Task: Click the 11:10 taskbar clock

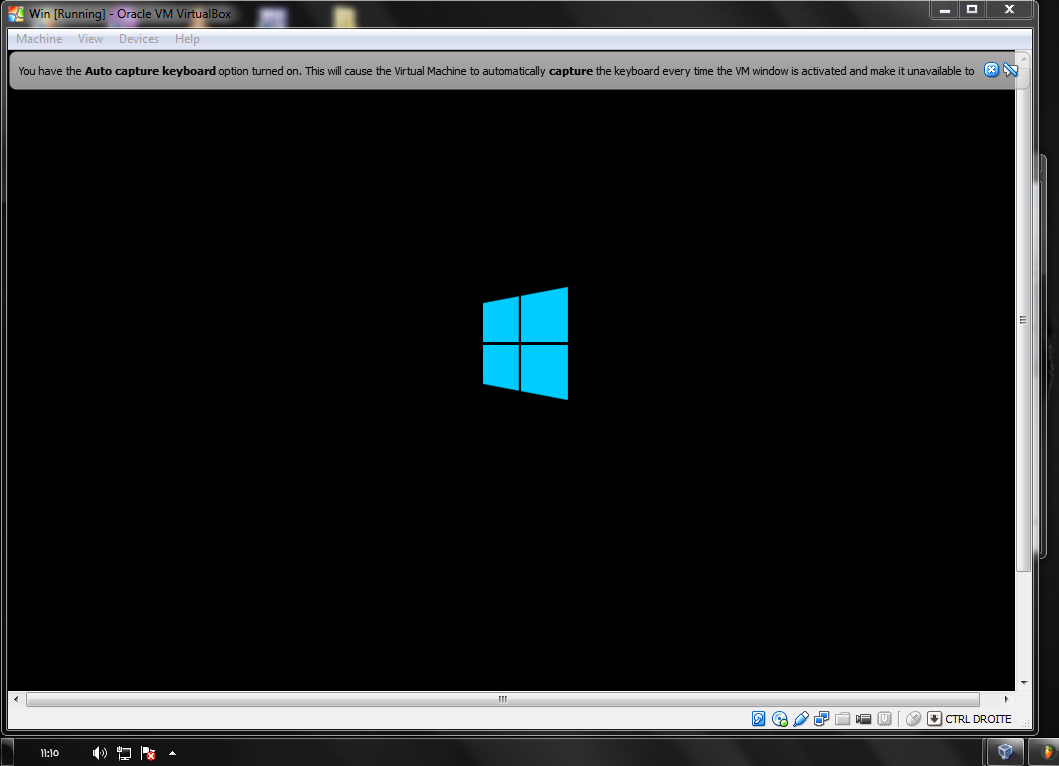Action: pyautogui.click(x=49, y=752)
